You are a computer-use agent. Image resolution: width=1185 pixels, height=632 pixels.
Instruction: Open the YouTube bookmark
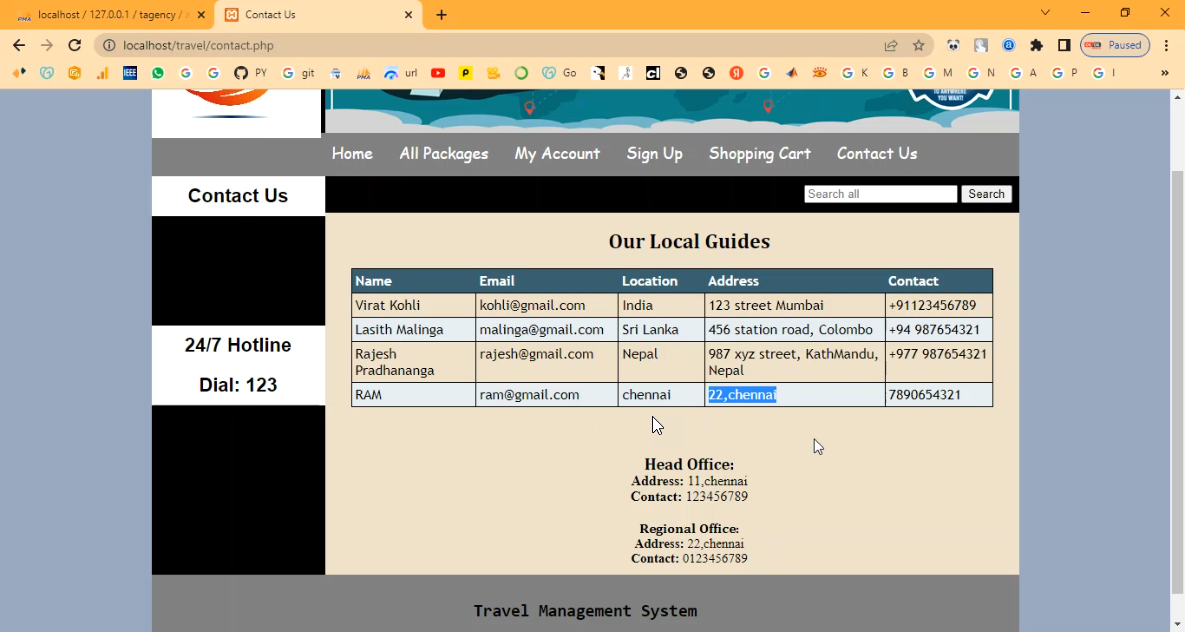[x=438, y=73]
